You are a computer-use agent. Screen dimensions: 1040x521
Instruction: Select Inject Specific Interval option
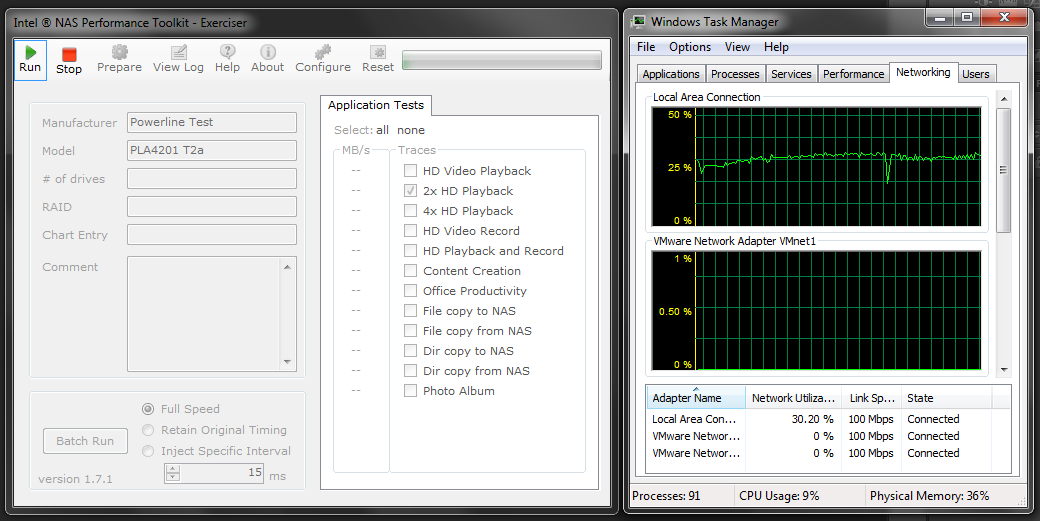pyautogui.click(x=149, y=451)
